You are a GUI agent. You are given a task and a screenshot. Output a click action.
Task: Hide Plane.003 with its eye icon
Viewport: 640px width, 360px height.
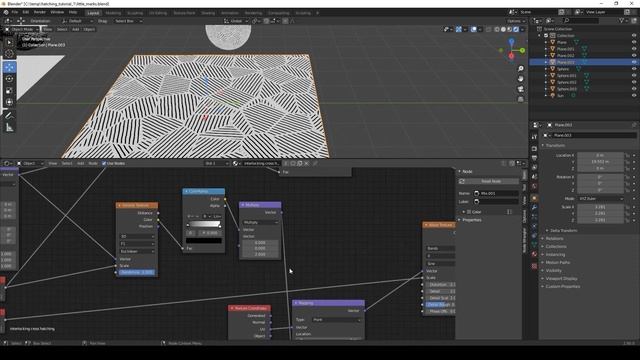click(x=634, y=62)
